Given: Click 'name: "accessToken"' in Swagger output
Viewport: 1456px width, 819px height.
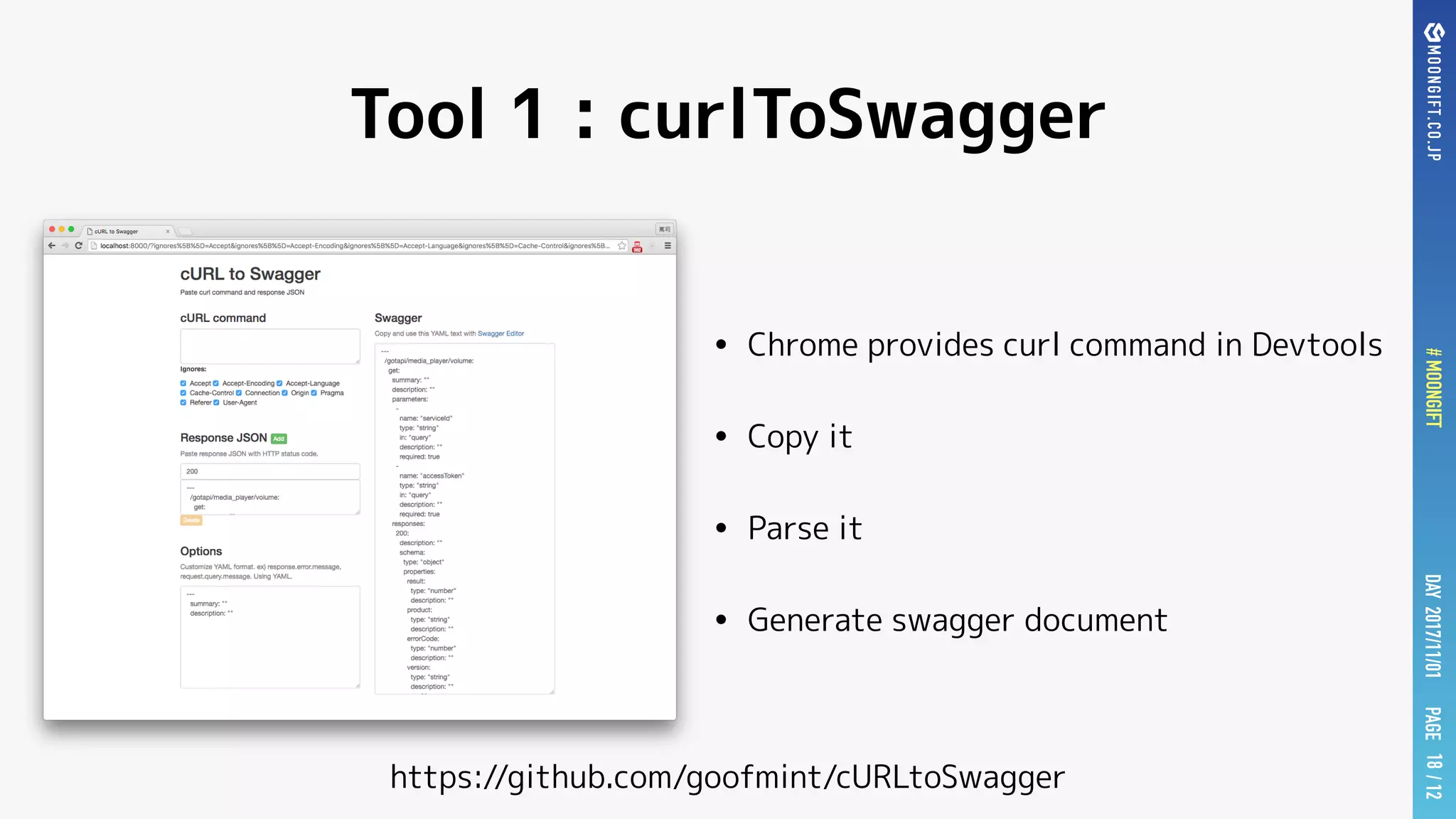Looking at the screenshot, I should point(432,476).
